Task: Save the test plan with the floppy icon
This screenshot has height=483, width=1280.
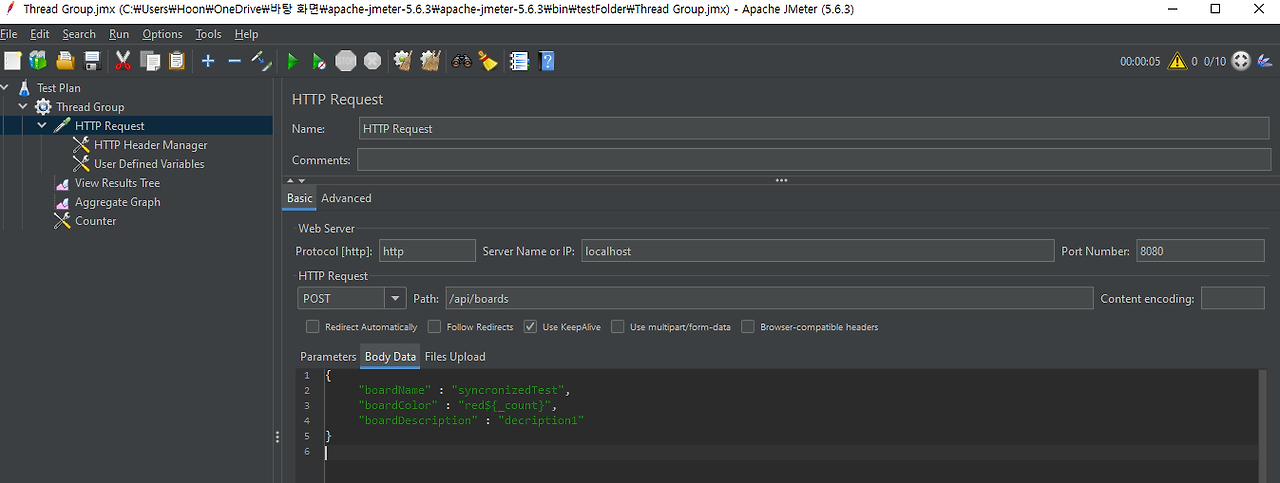Action: point(92,61)
